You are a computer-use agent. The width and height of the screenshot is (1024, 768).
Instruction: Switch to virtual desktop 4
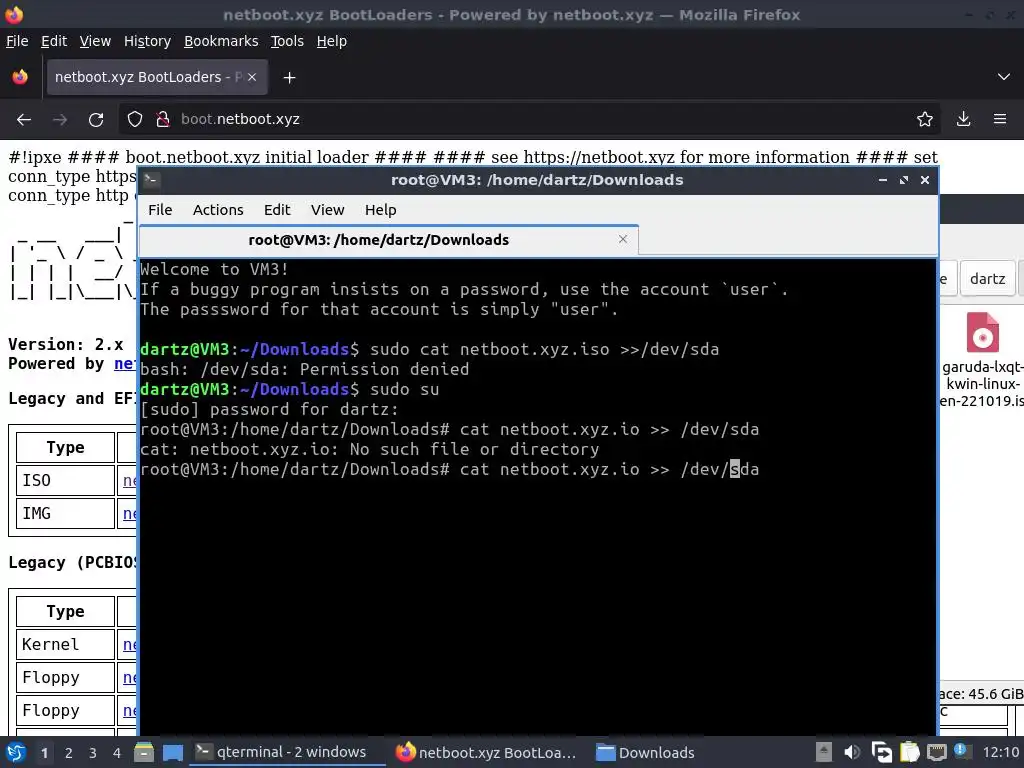pyautogui.click(x=117, y=753)
